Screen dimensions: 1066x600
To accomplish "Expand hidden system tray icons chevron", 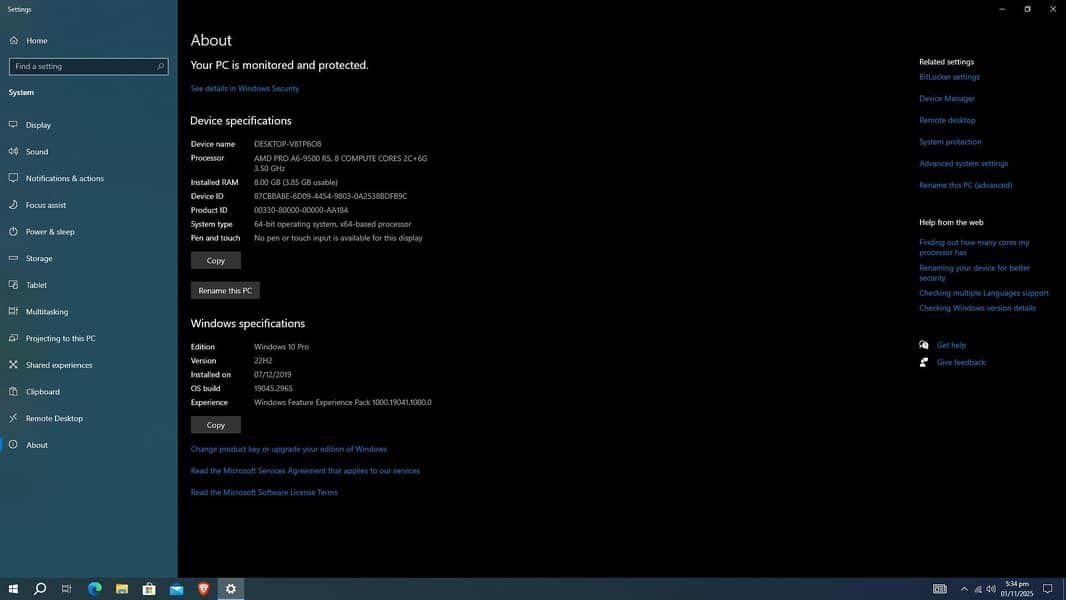I will 964,589.
